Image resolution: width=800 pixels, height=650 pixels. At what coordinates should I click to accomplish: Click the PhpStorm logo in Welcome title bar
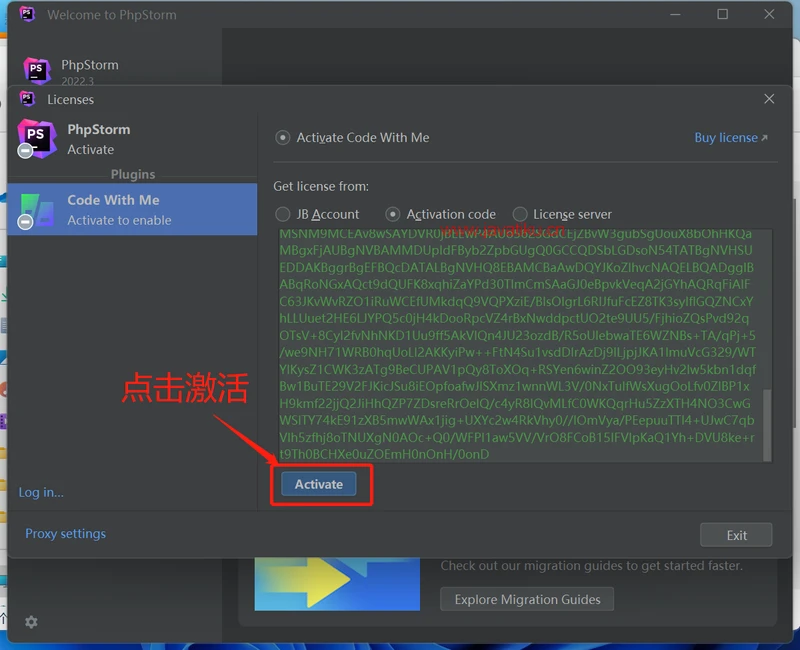tap(28, 15)
